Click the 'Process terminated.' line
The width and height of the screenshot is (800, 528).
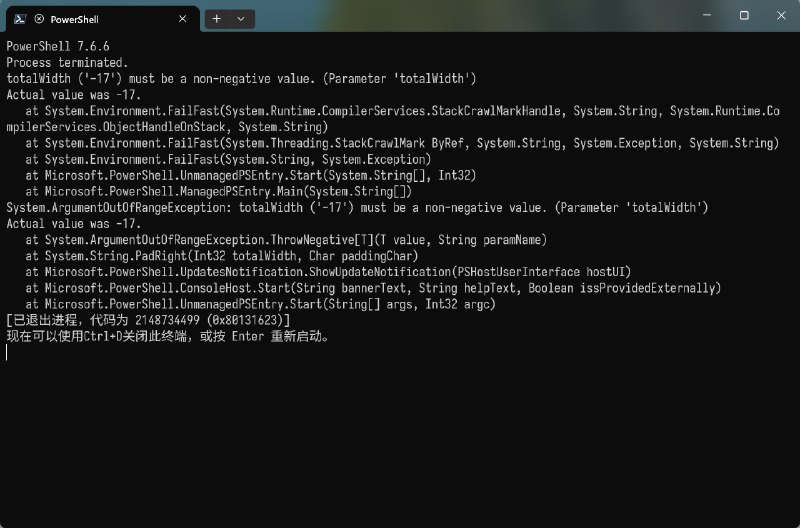(x=67, y=63)
